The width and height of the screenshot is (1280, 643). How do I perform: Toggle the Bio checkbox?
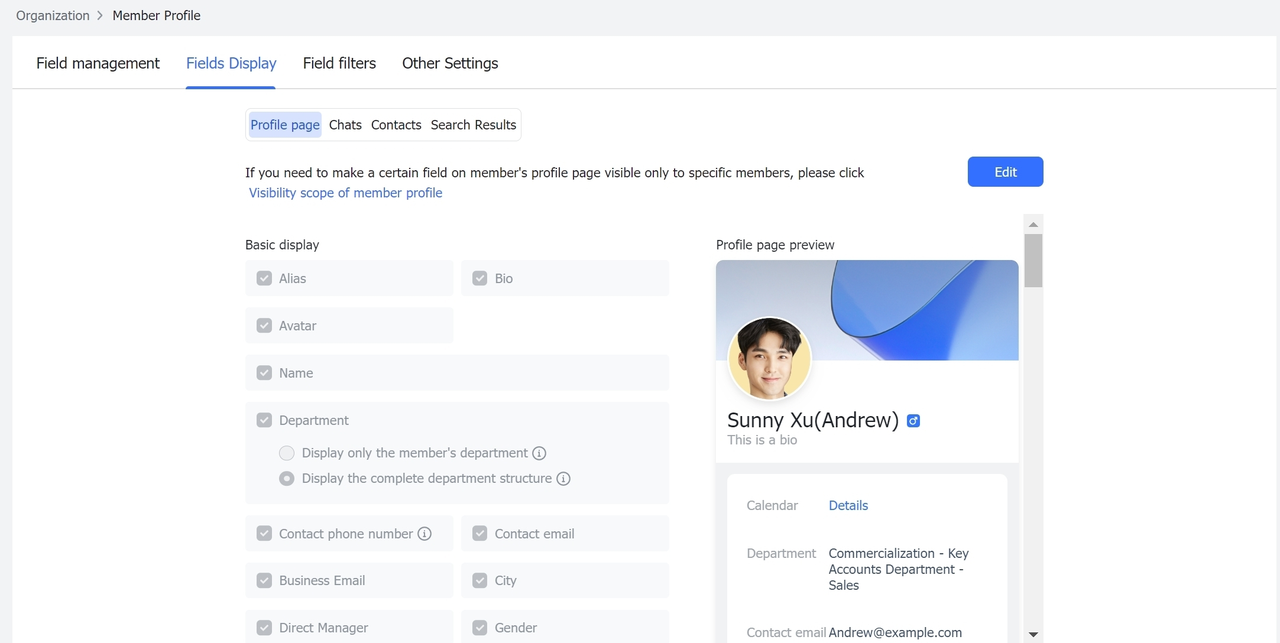point(480,279)
